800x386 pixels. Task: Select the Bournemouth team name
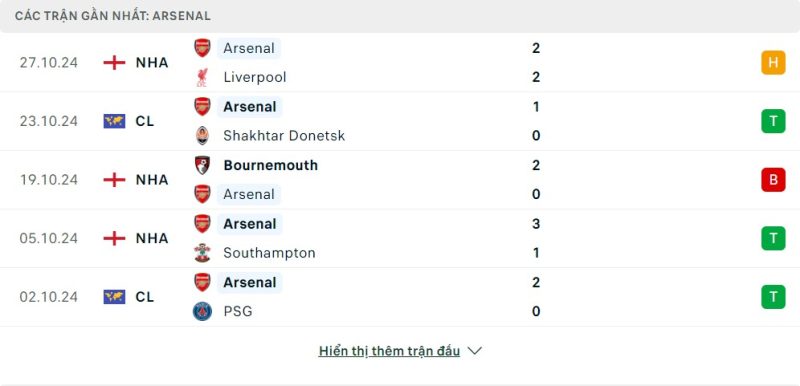tap(270, 165)
